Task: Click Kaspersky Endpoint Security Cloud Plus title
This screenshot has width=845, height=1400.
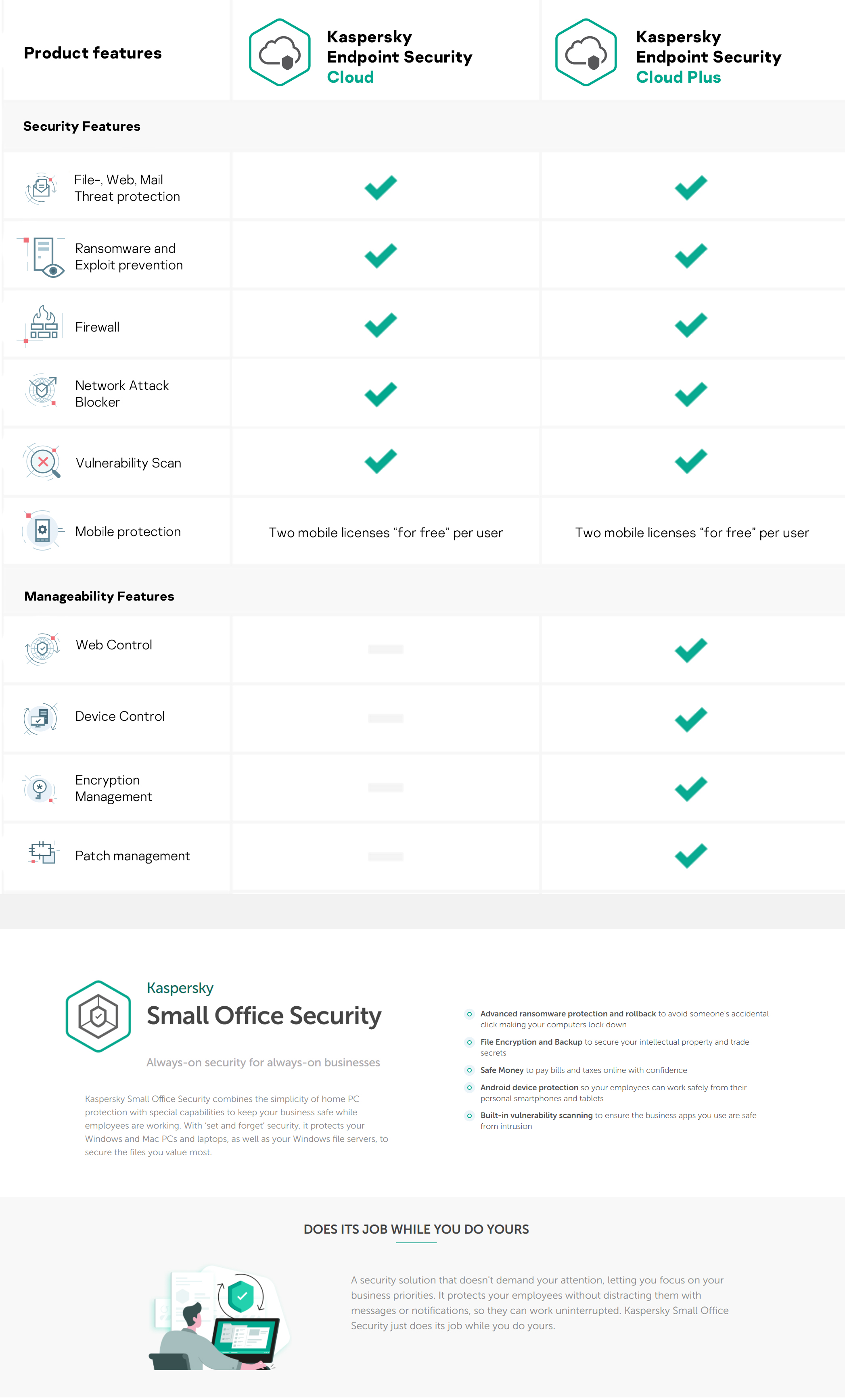Action: click(x=709, y=57)
